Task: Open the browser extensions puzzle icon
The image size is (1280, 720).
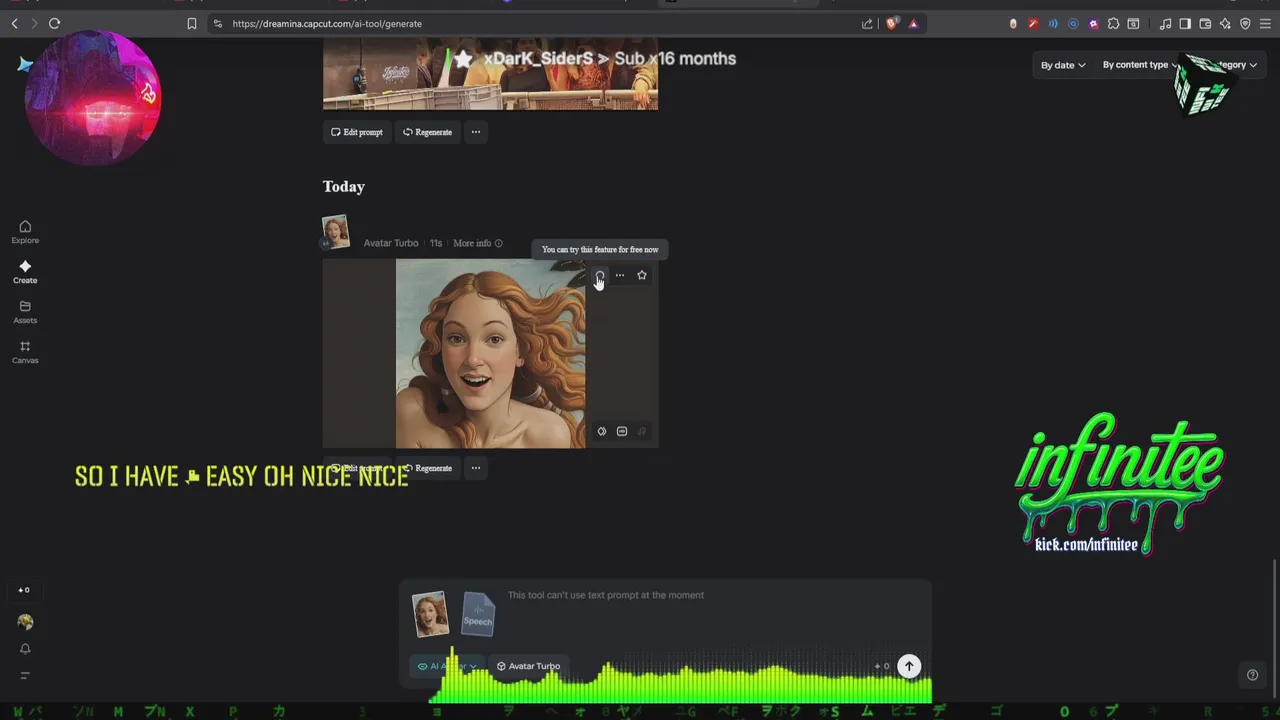Action: tap(1113, 23)
